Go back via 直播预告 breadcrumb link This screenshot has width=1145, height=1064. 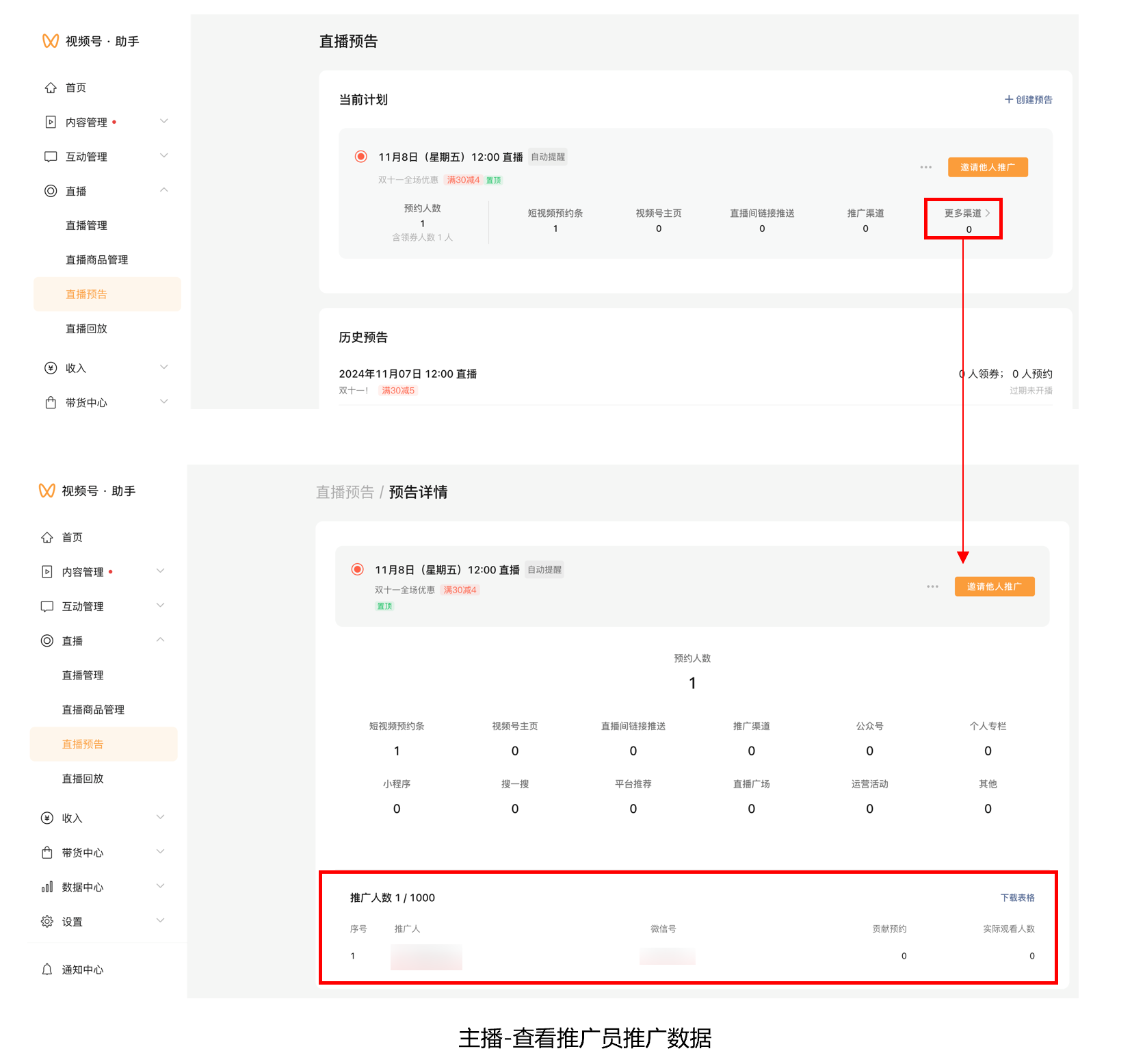pyautogui.click(x=345, y=493)
